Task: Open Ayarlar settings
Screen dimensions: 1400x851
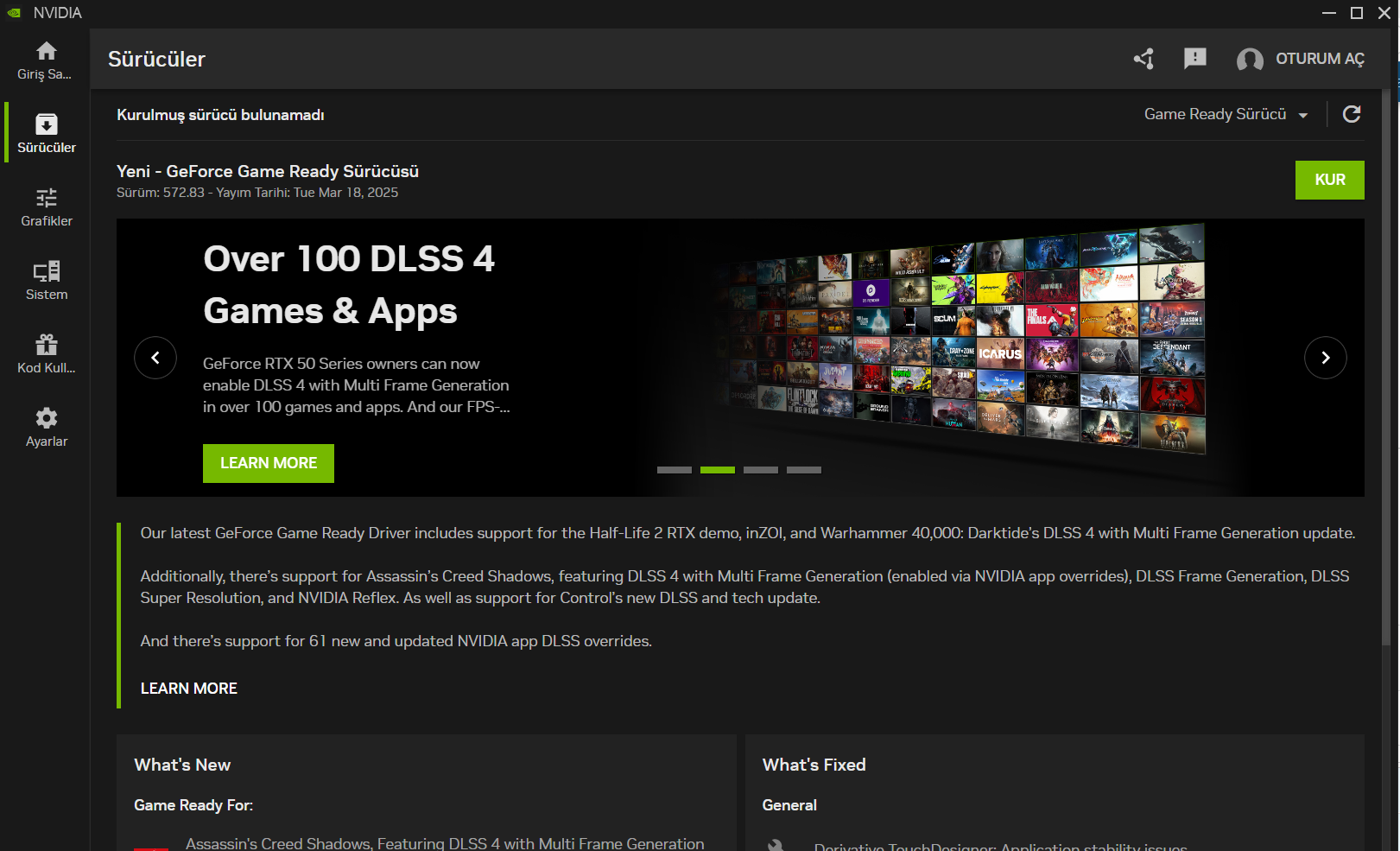Action: [x=47, y=428]
